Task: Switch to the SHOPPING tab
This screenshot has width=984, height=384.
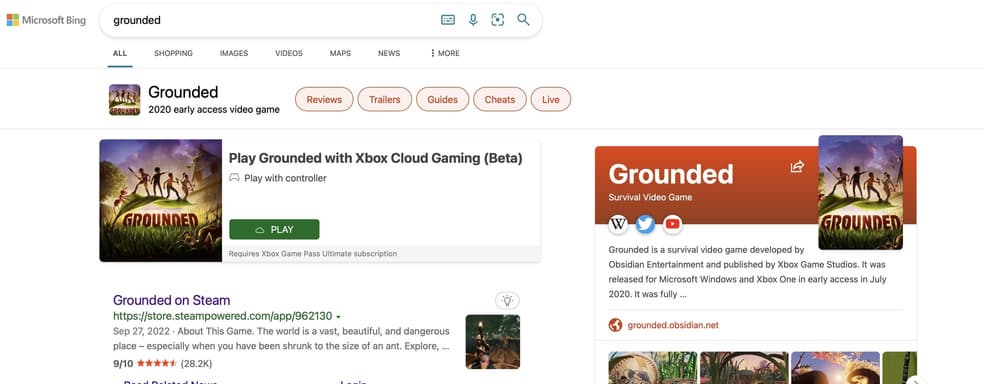Action: (x=173, y=53)
